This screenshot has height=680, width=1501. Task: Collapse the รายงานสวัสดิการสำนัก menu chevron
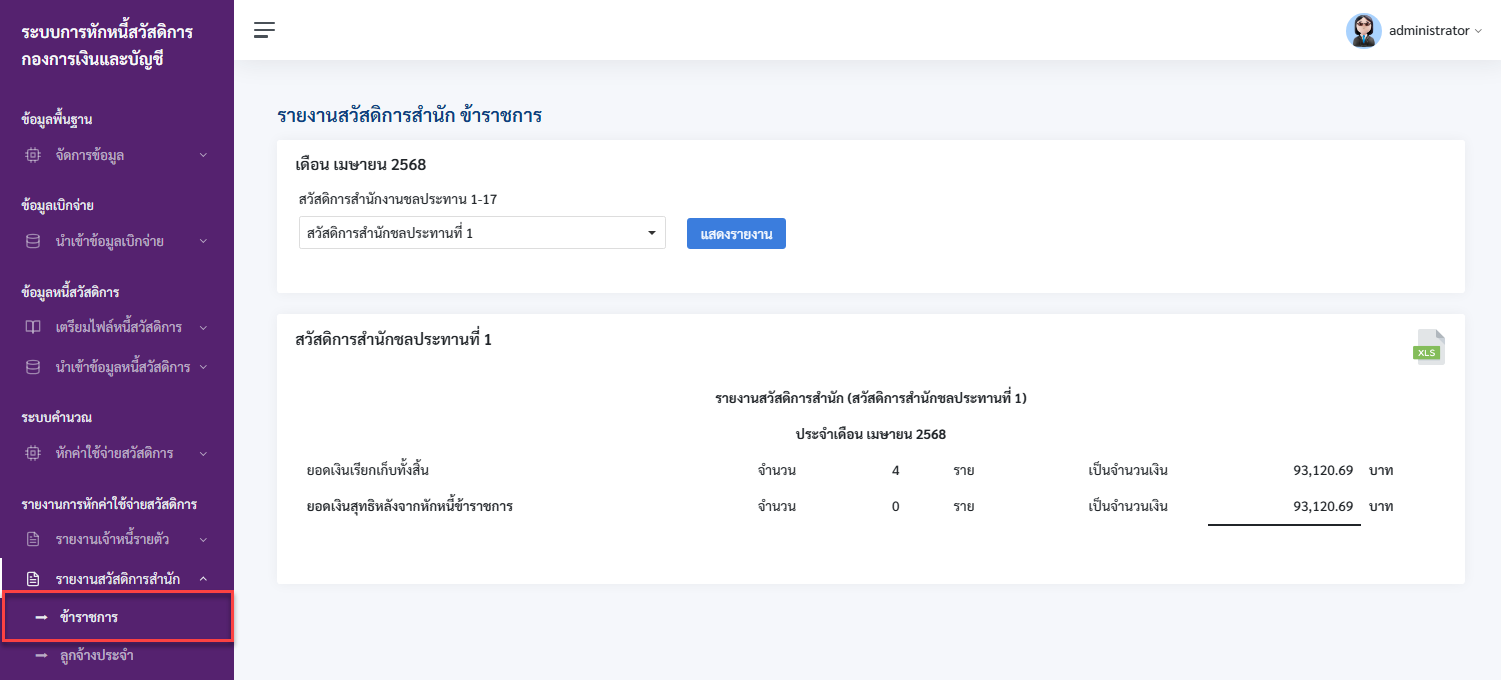click(203, 579)
